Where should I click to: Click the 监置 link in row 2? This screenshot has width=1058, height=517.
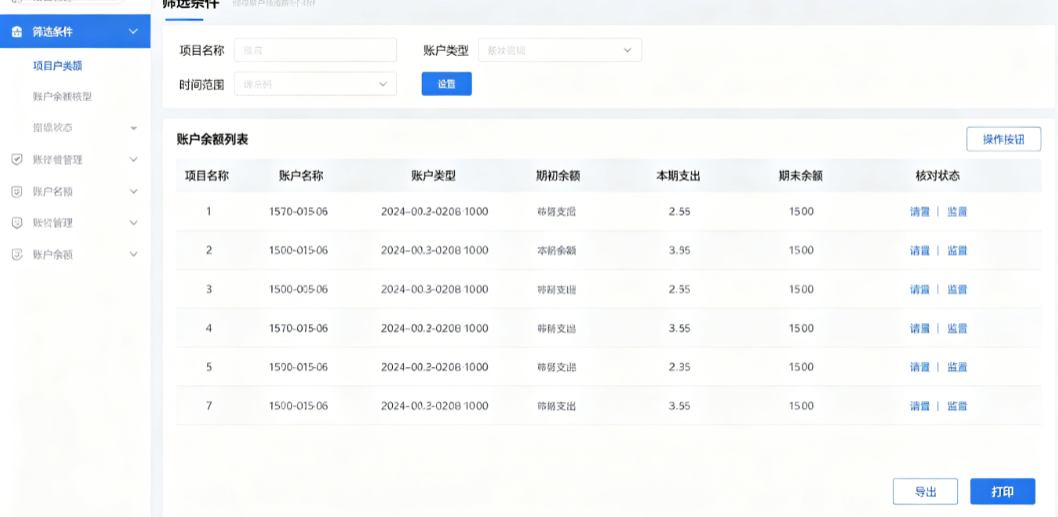click(957, 250)
